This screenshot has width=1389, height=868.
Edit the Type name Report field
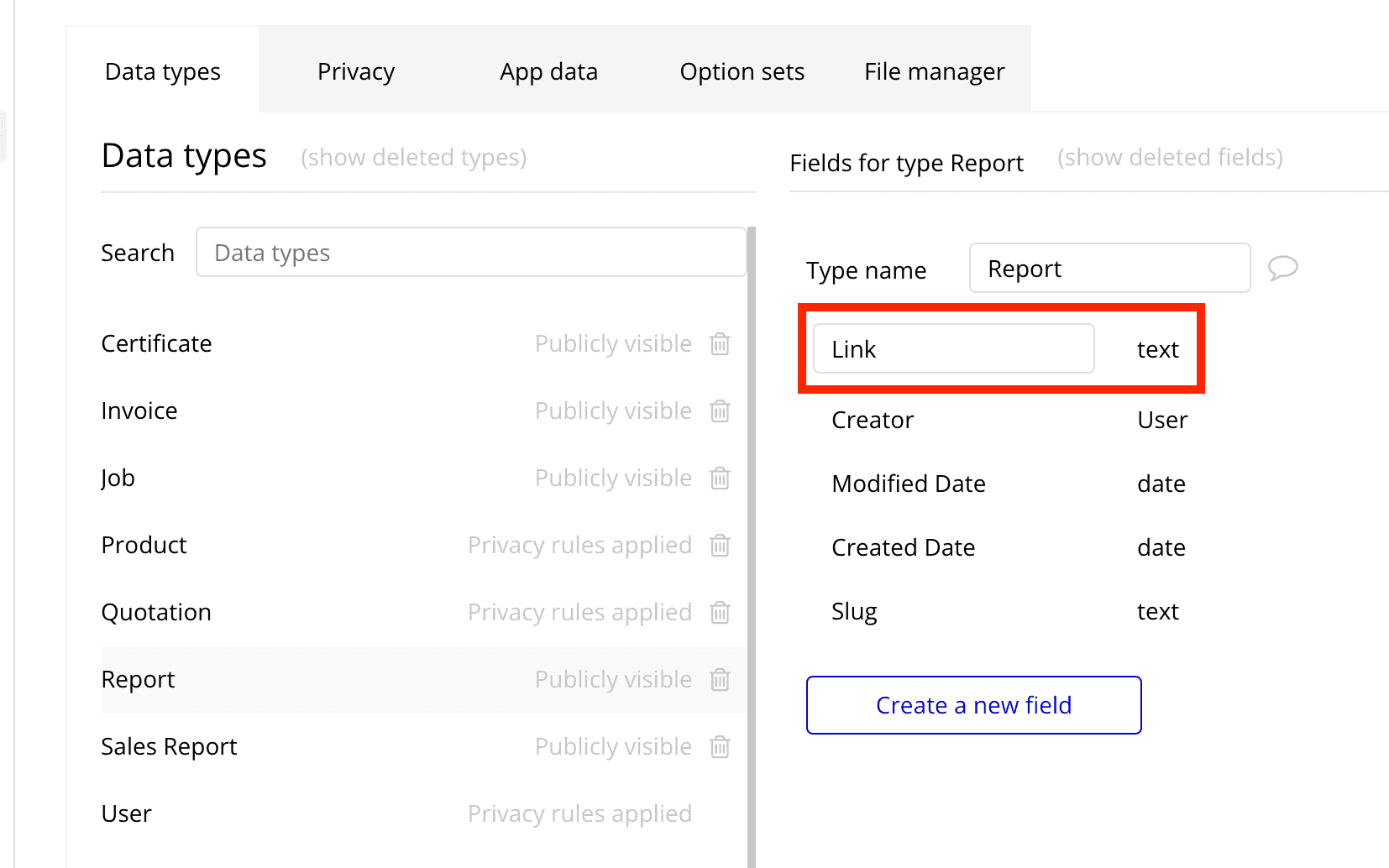coord(1109,269)
